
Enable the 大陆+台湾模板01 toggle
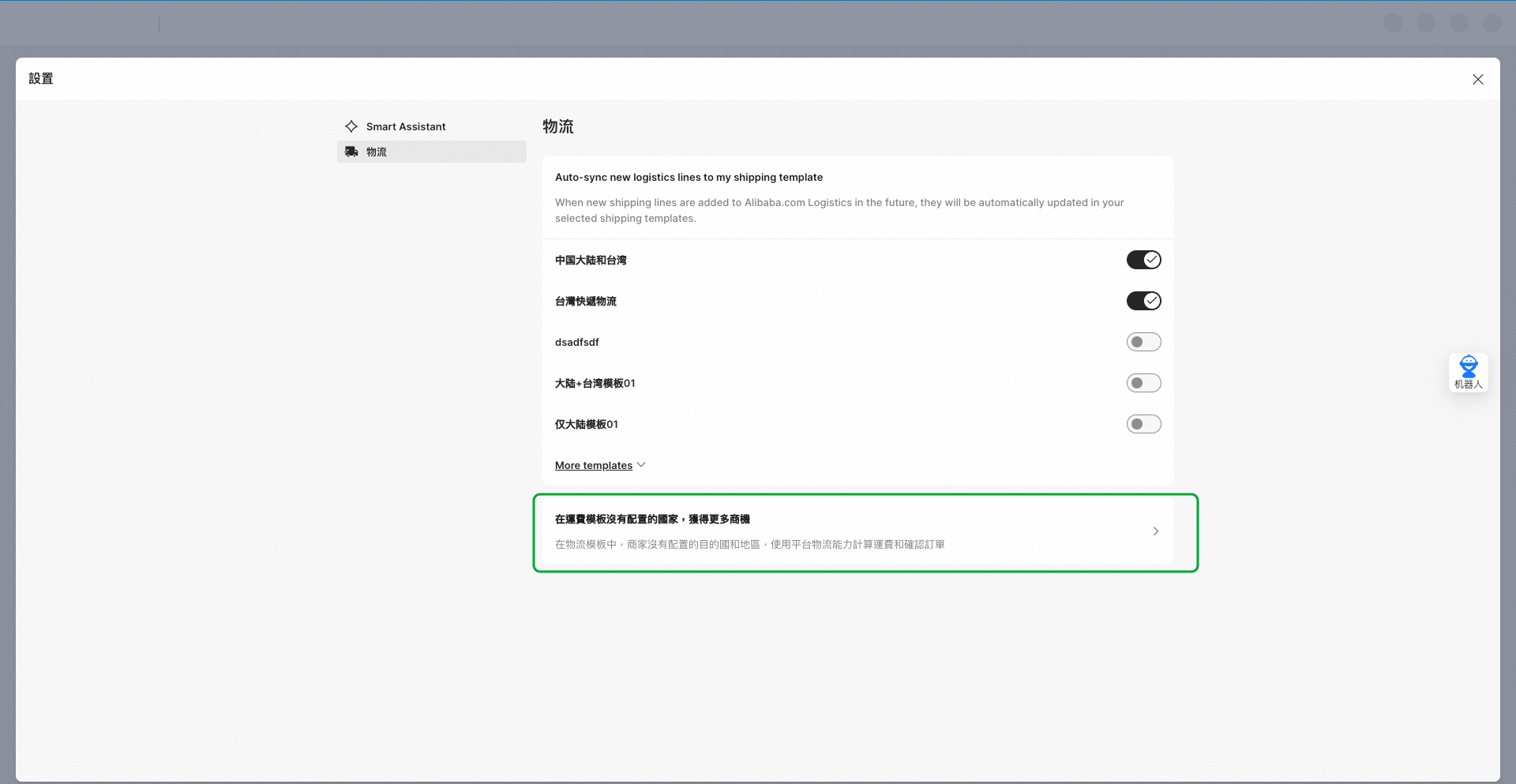[x=1143, y=383]
